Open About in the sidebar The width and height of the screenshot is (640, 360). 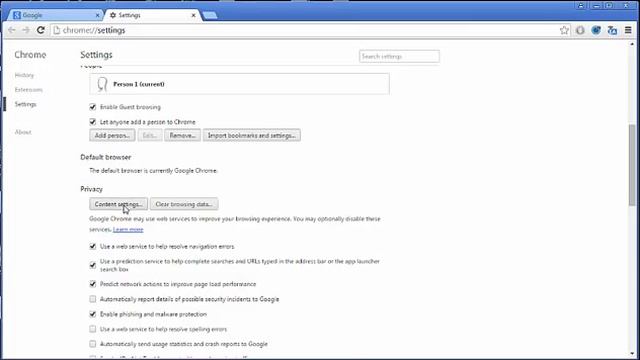23,132
